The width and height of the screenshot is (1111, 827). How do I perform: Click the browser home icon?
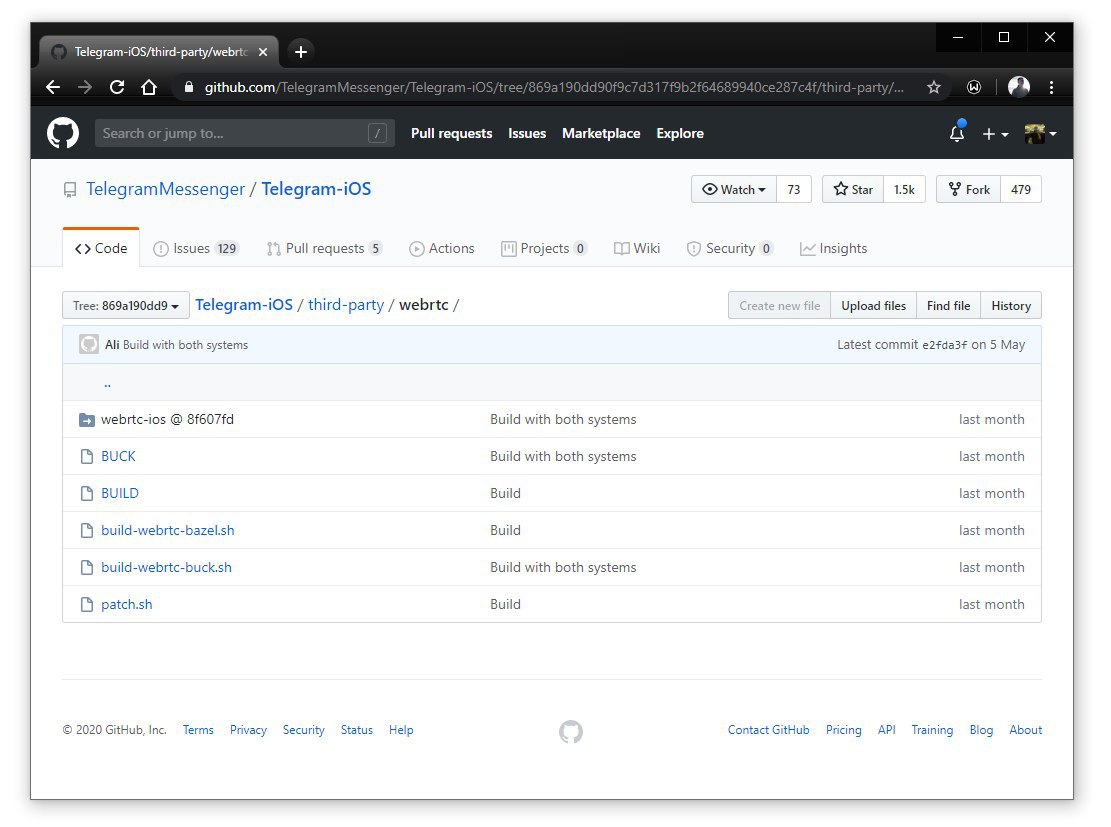point(149,87)
